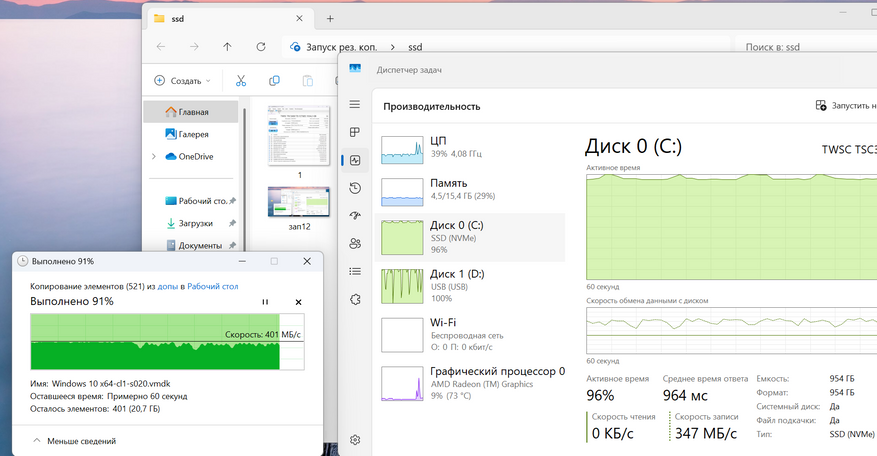
Task: Open Главная in Explorer navigation pane
Action: pos(191,112)
